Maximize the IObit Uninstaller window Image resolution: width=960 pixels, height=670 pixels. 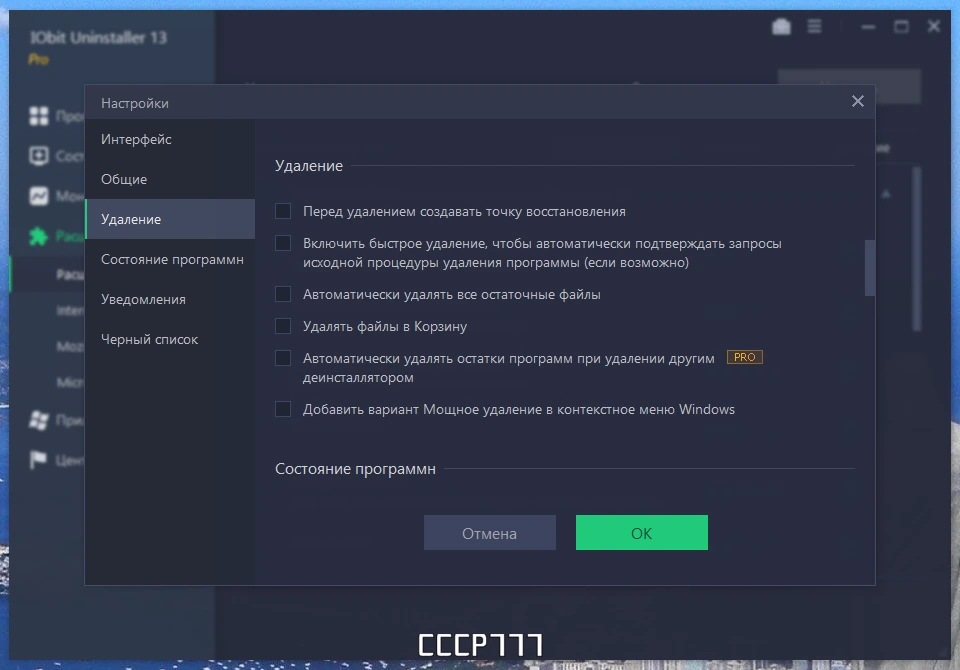(901, 26)
